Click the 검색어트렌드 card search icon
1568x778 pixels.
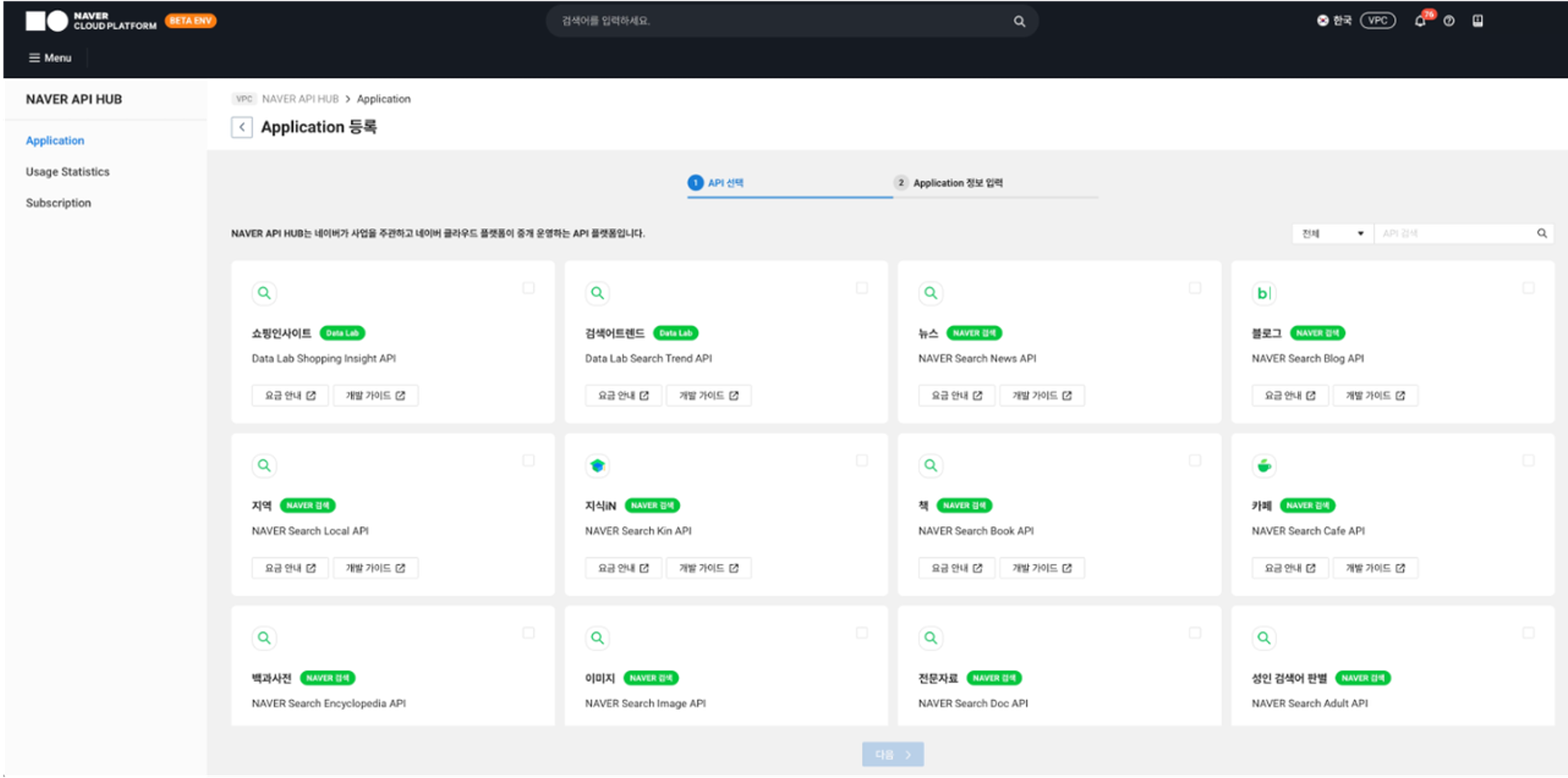598,293
